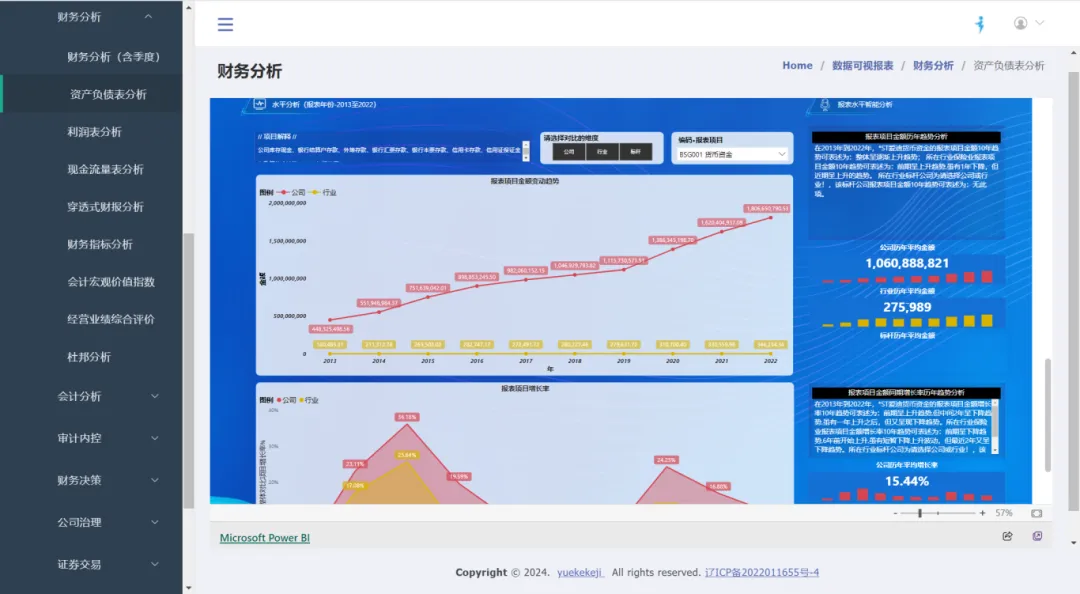Go to Home via the breadcrumb
The image size is (1080, 594).
pos(797,66)
